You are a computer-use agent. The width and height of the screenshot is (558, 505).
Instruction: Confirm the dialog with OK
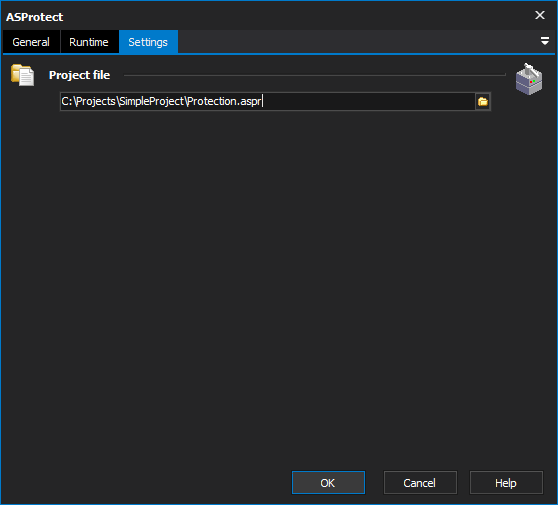point(328,483)
